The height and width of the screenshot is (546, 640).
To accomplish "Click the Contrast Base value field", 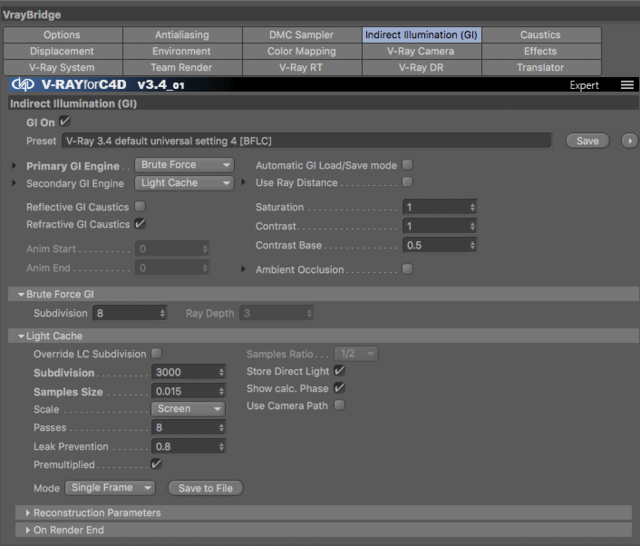I will tap(440, 245).
